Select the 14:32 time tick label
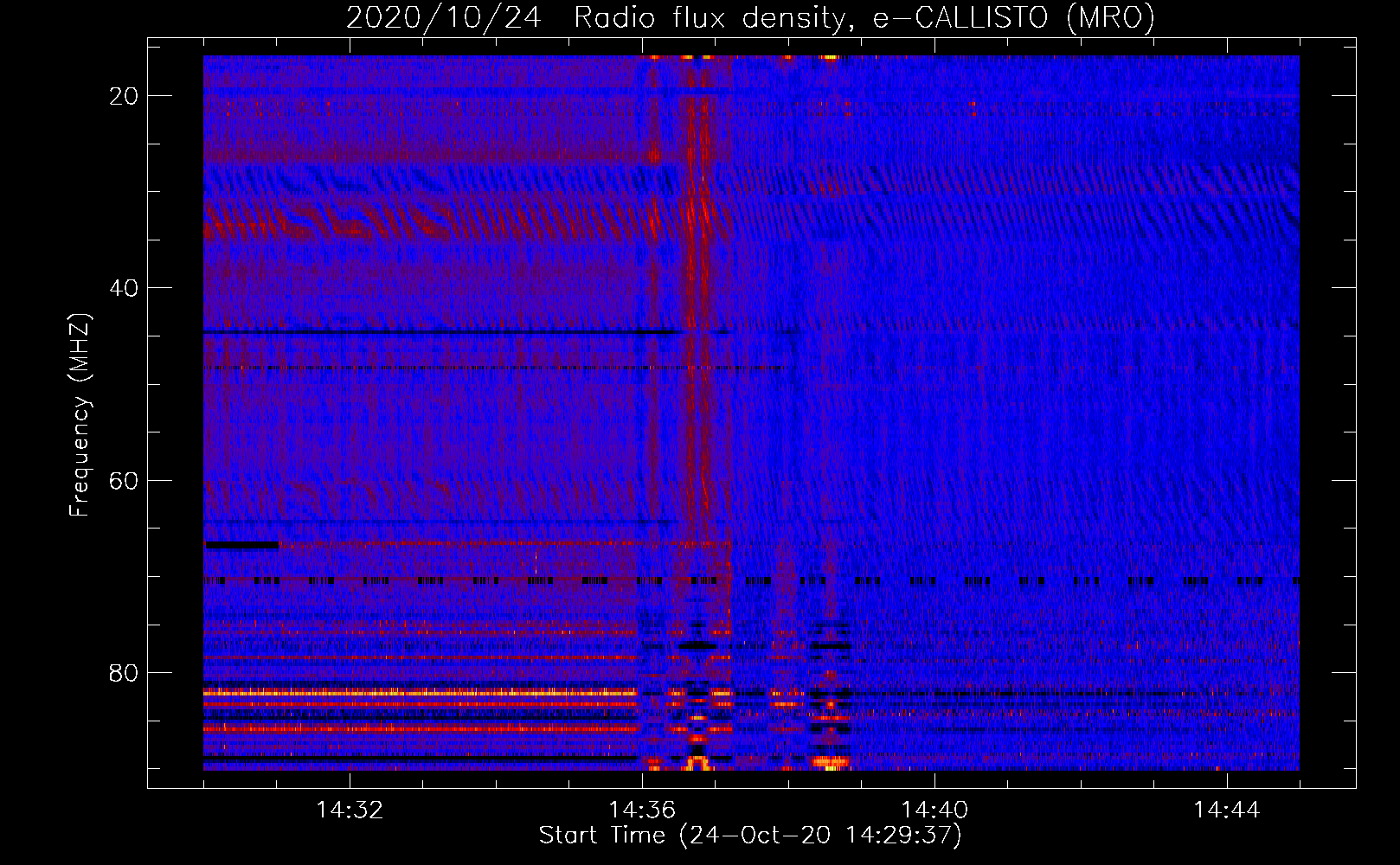The height and width of the screenshot is (865, 1400). (350, 811)
